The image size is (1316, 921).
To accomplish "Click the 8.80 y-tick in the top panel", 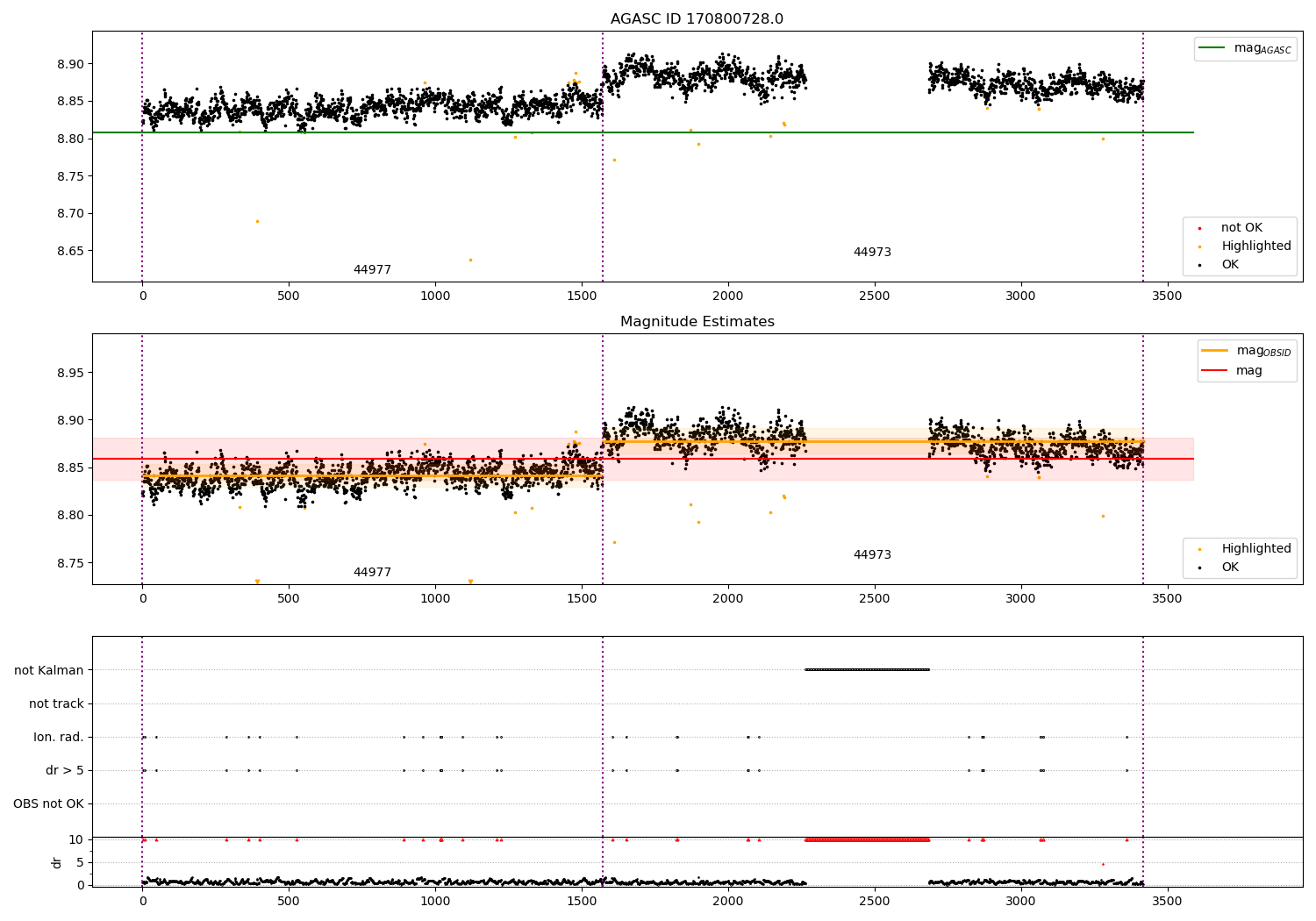I will point(70,139).
